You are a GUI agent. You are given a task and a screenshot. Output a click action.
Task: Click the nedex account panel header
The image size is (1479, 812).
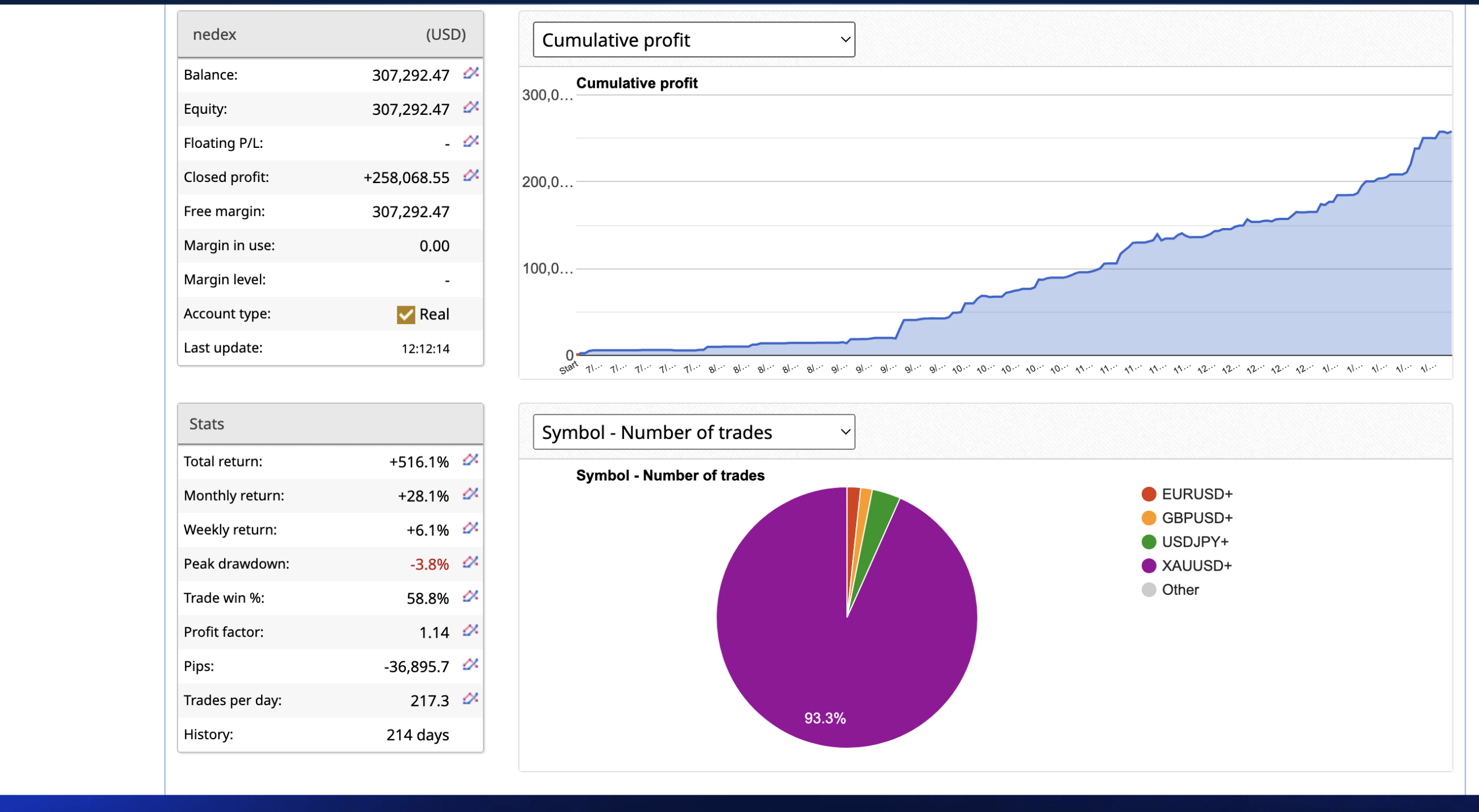pyautogui.click(x=330, y=34)
